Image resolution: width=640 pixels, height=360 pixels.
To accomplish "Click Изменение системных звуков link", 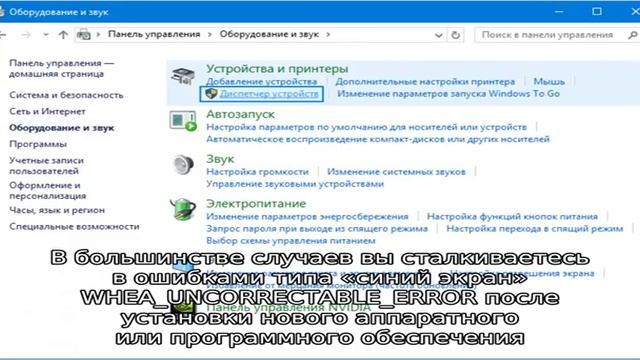I will (x=396, y=172).
